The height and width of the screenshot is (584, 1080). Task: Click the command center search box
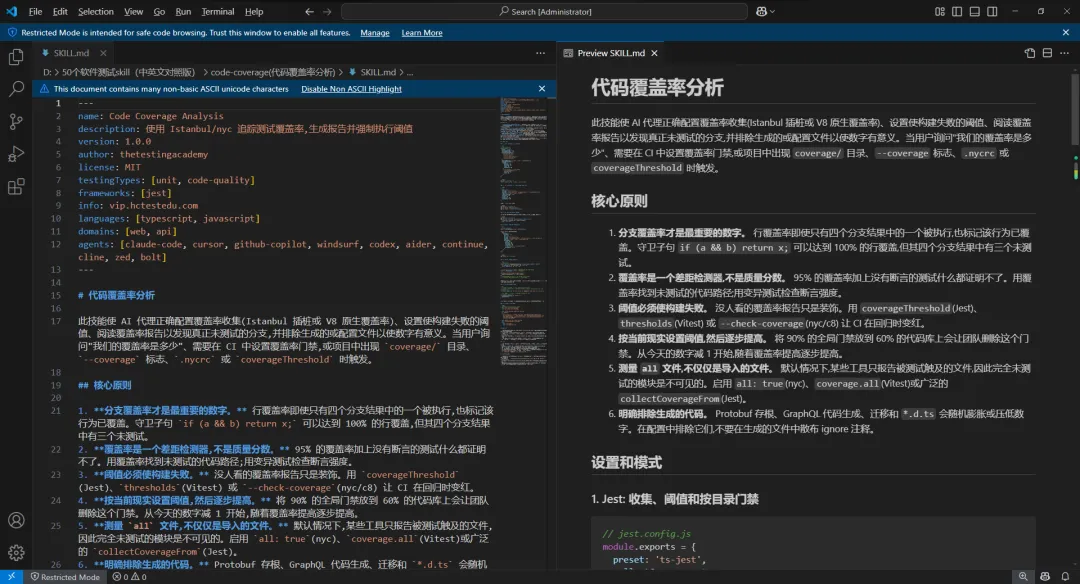click(544, 12)
